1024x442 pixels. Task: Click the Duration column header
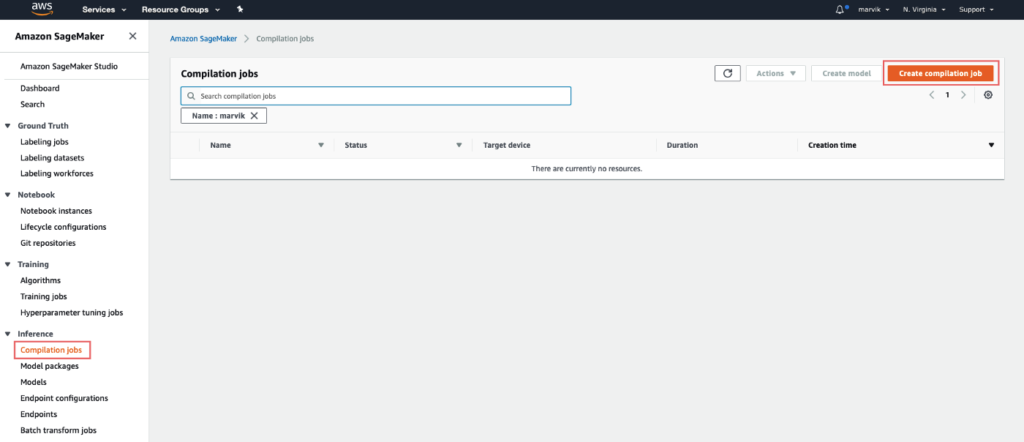pyautogui.click(x=682, y=145)
